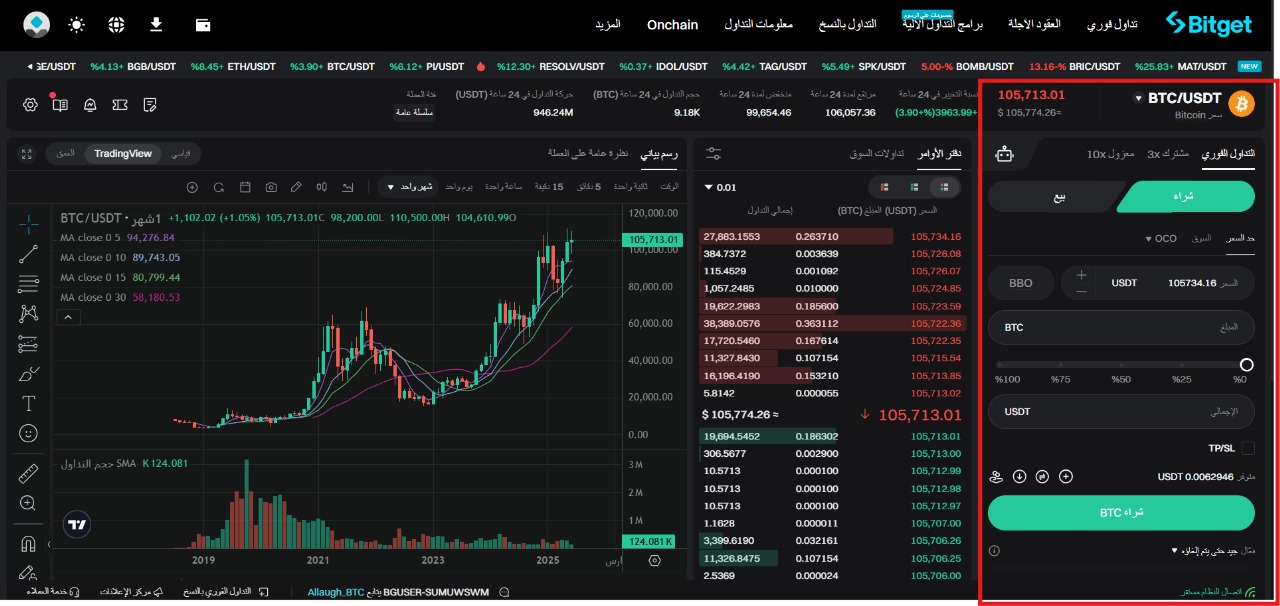Toggle the light/dark theme sun icon

[x=77, y=24]
